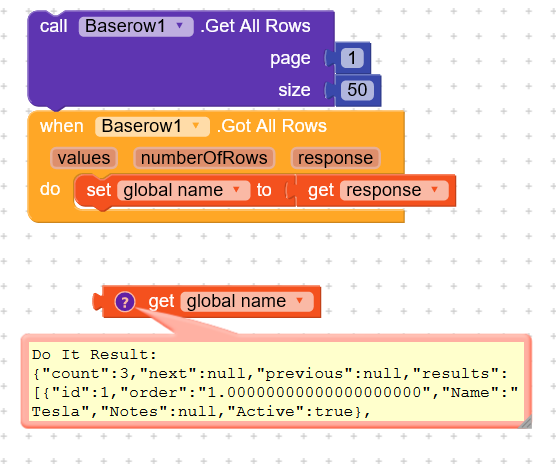
Task: Click the purple question mark comment icon
Action: point(125,302)
